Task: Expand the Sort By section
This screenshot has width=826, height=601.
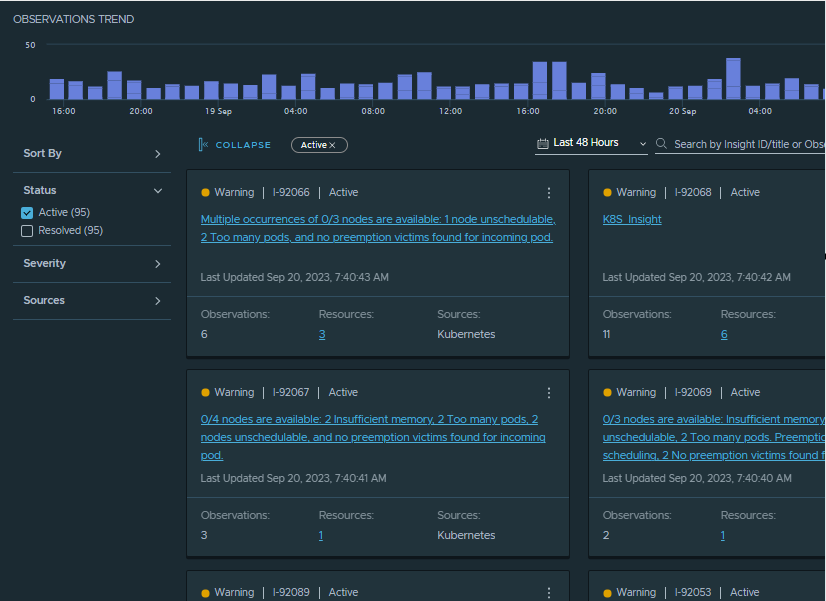Action: coord(157,154)
